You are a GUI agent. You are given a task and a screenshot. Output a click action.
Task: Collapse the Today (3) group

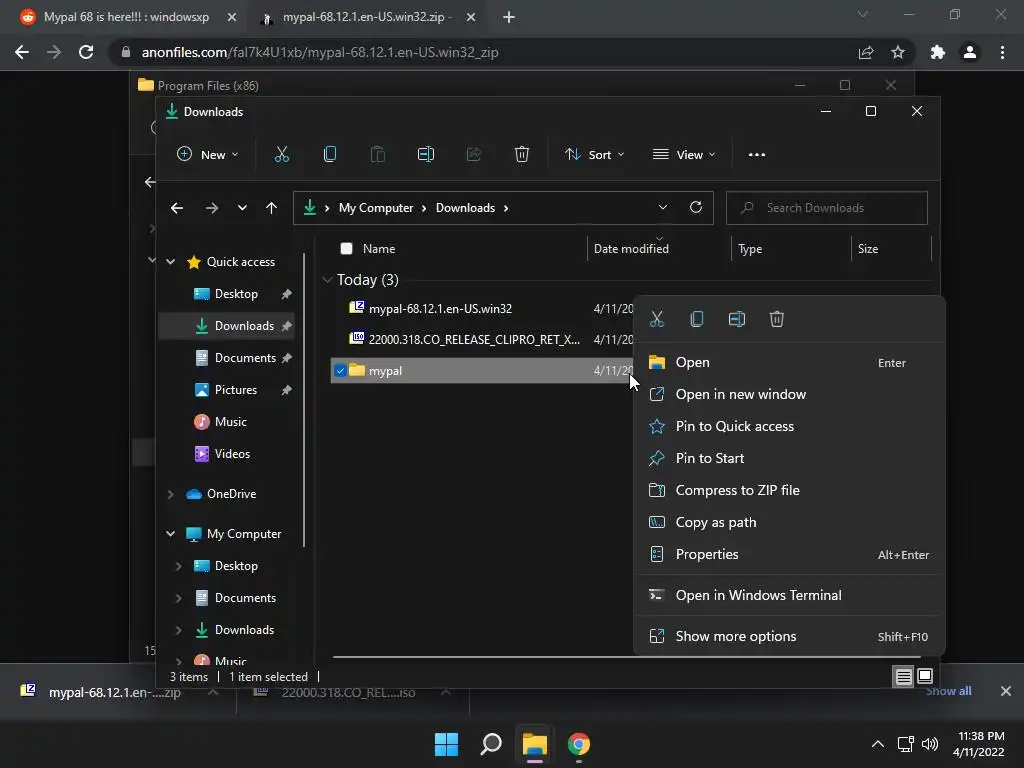[x=327, y=280]
